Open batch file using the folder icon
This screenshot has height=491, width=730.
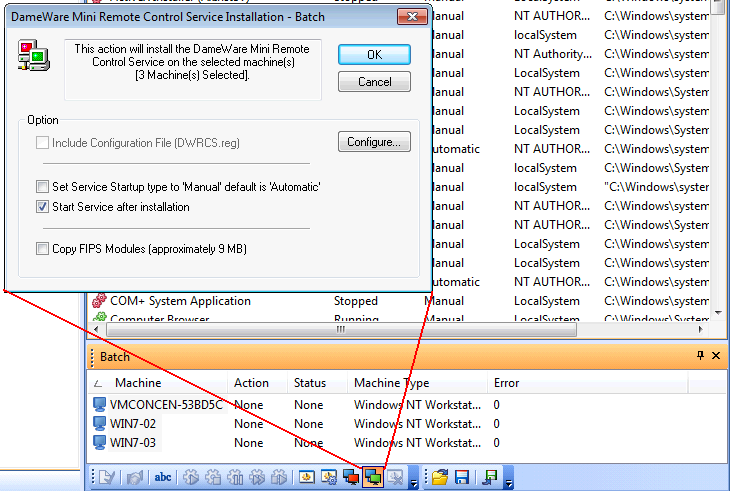(x=439, y=477)
